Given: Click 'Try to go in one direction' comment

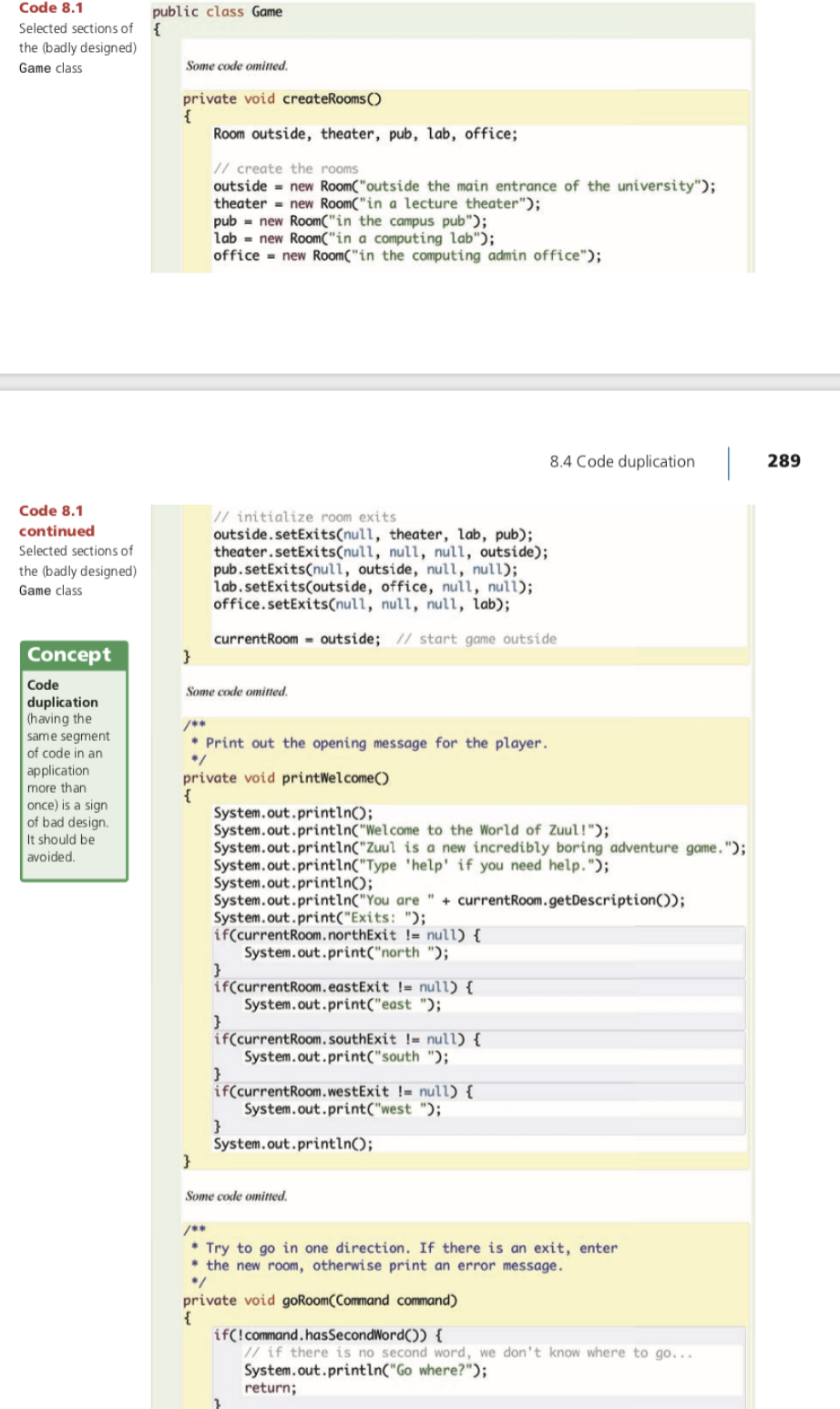Looking at the screenshot, I should click(405, 1248).
